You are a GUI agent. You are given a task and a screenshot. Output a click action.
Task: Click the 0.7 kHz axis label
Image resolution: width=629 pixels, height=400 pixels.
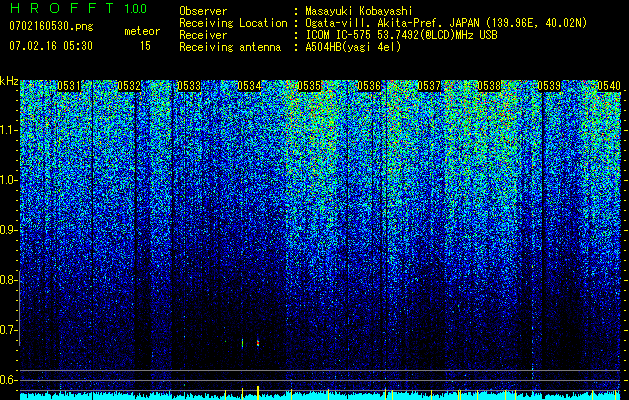(x=8, y=330)
